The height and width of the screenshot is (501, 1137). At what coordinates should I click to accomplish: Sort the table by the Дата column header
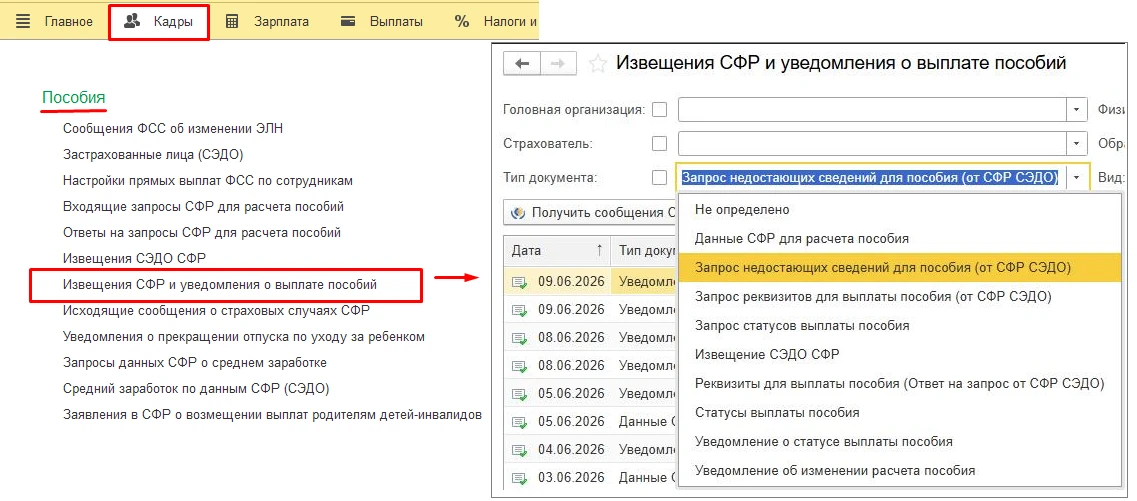(x=557, y=251)
